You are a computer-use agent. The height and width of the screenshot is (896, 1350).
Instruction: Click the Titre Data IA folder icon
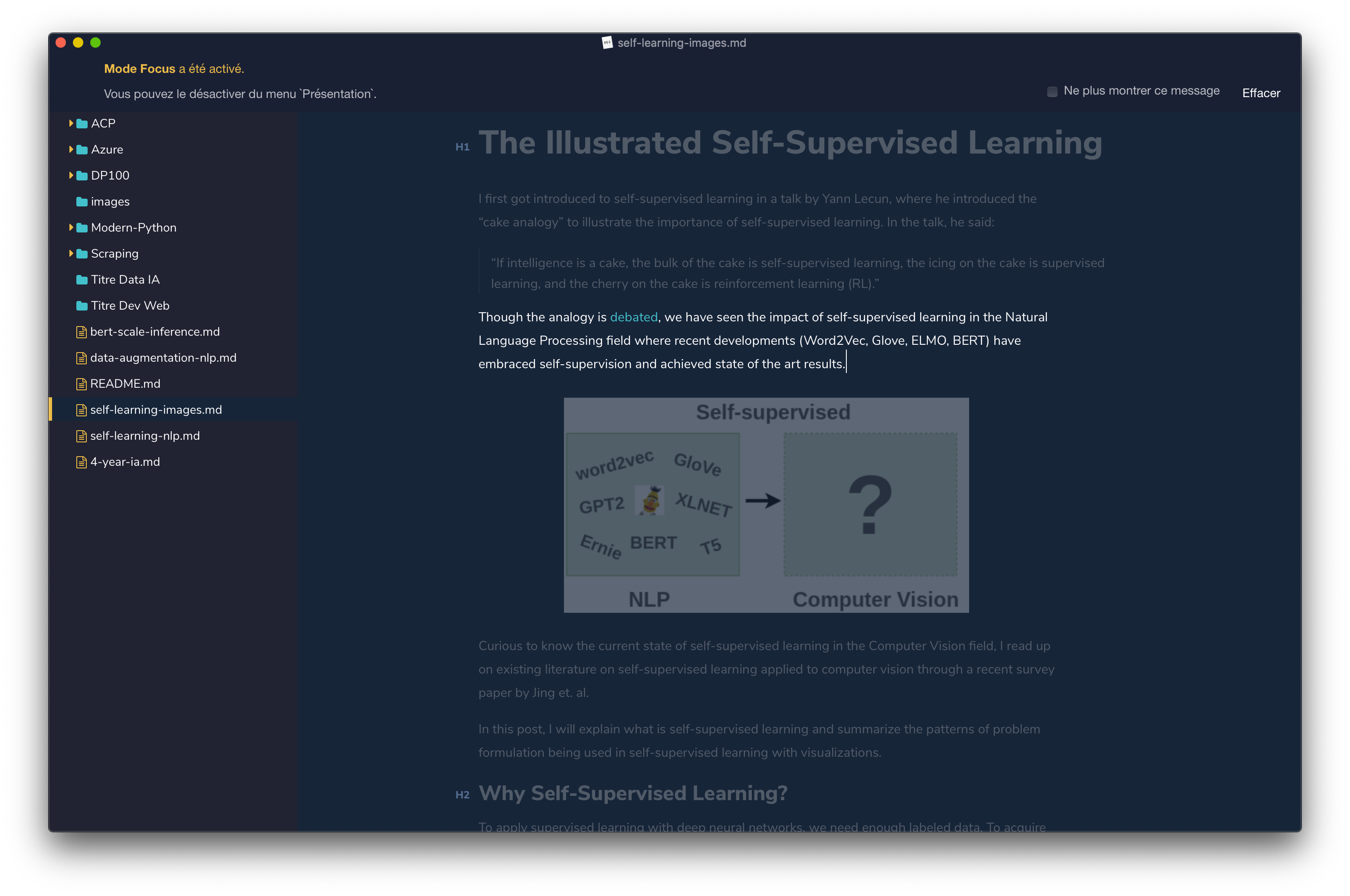pos(82,280)
